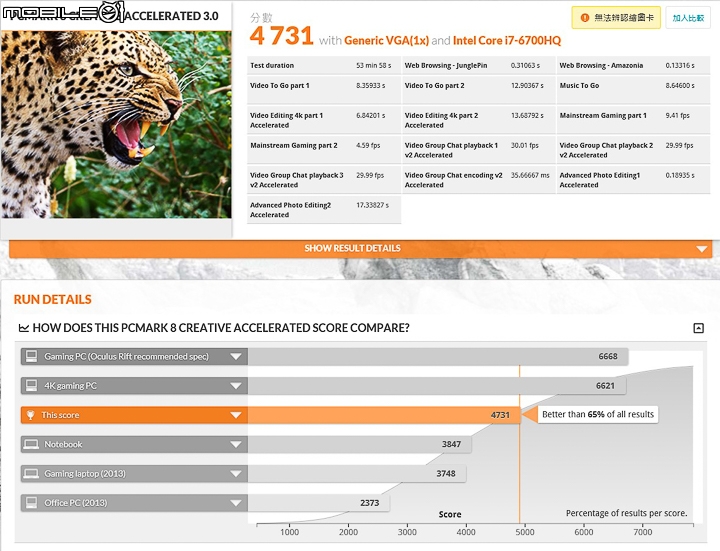Click Video Group Chat playback 2 v2 result
The width and height of the screenshot is (720, 551).
(633, 150)
